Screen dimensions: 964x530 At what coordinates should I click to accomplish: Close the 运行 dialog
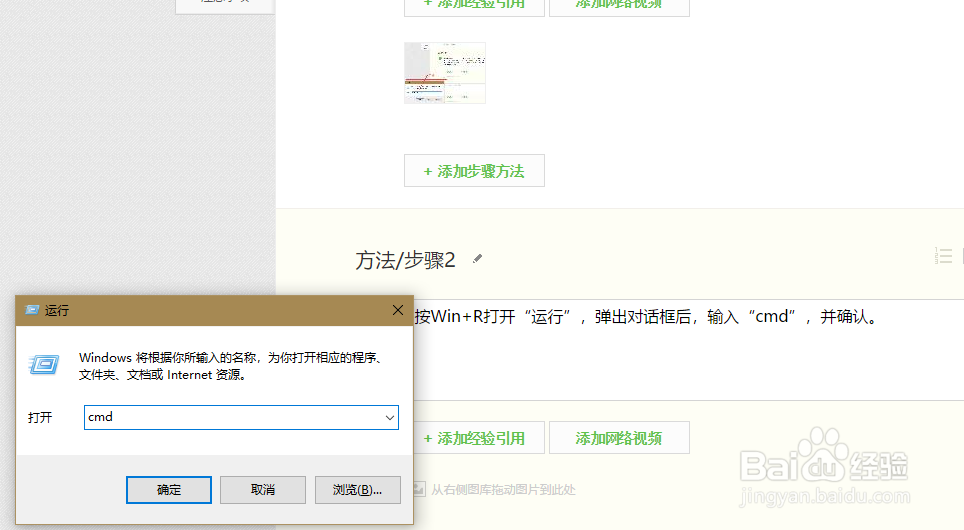point(398,310)
